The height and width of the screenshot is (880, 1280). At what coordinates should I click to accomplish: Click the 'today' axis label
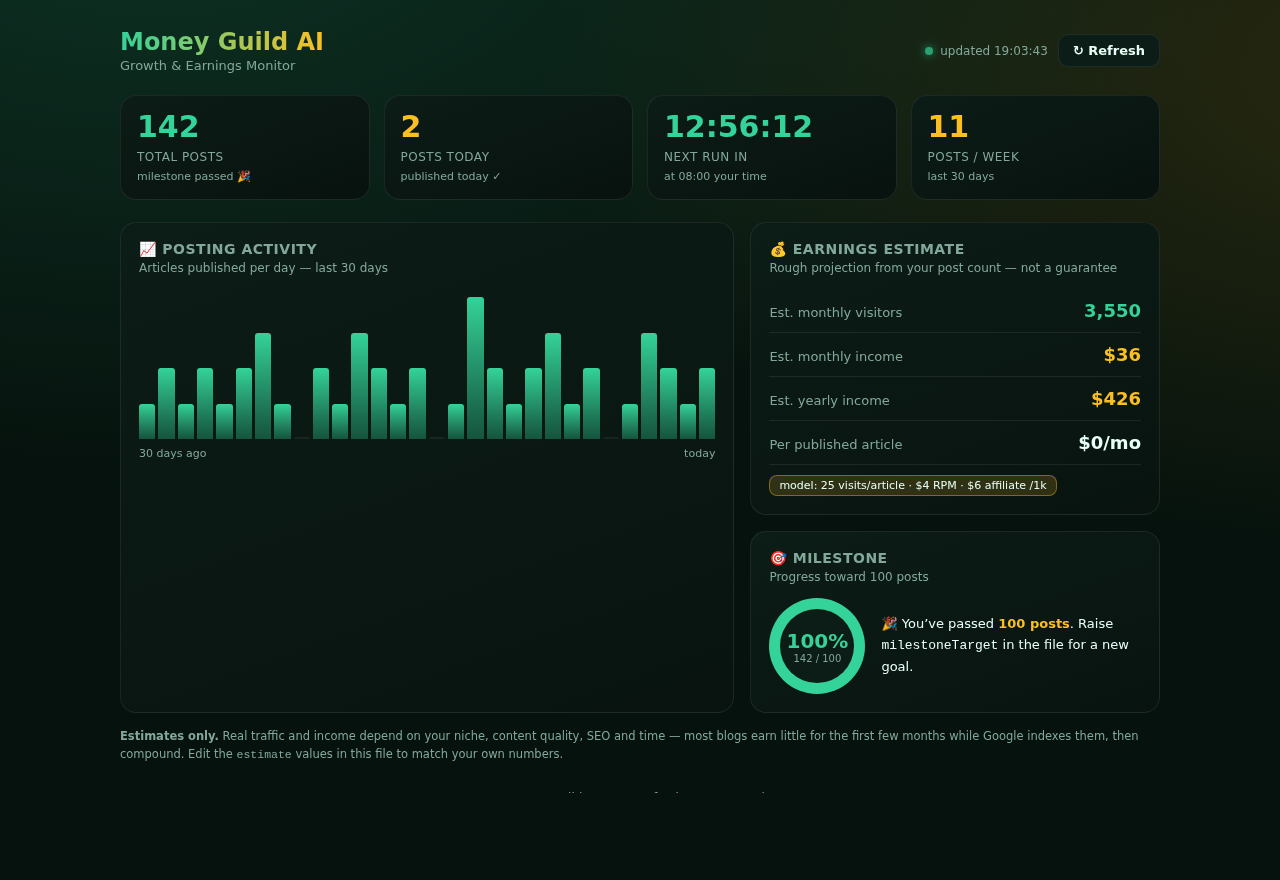[x=700, y=453]
